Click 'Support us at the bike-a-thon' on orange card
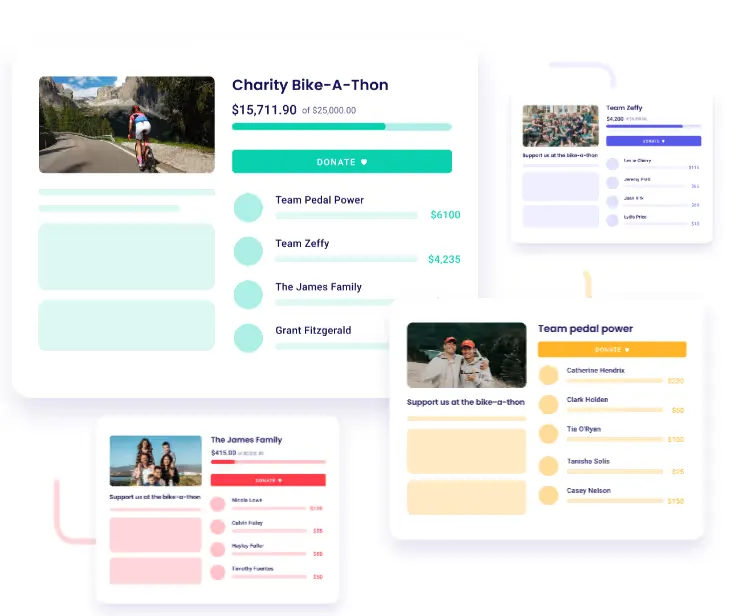Image resolution: width=742 pixels, height=616 pixels. 466,402
